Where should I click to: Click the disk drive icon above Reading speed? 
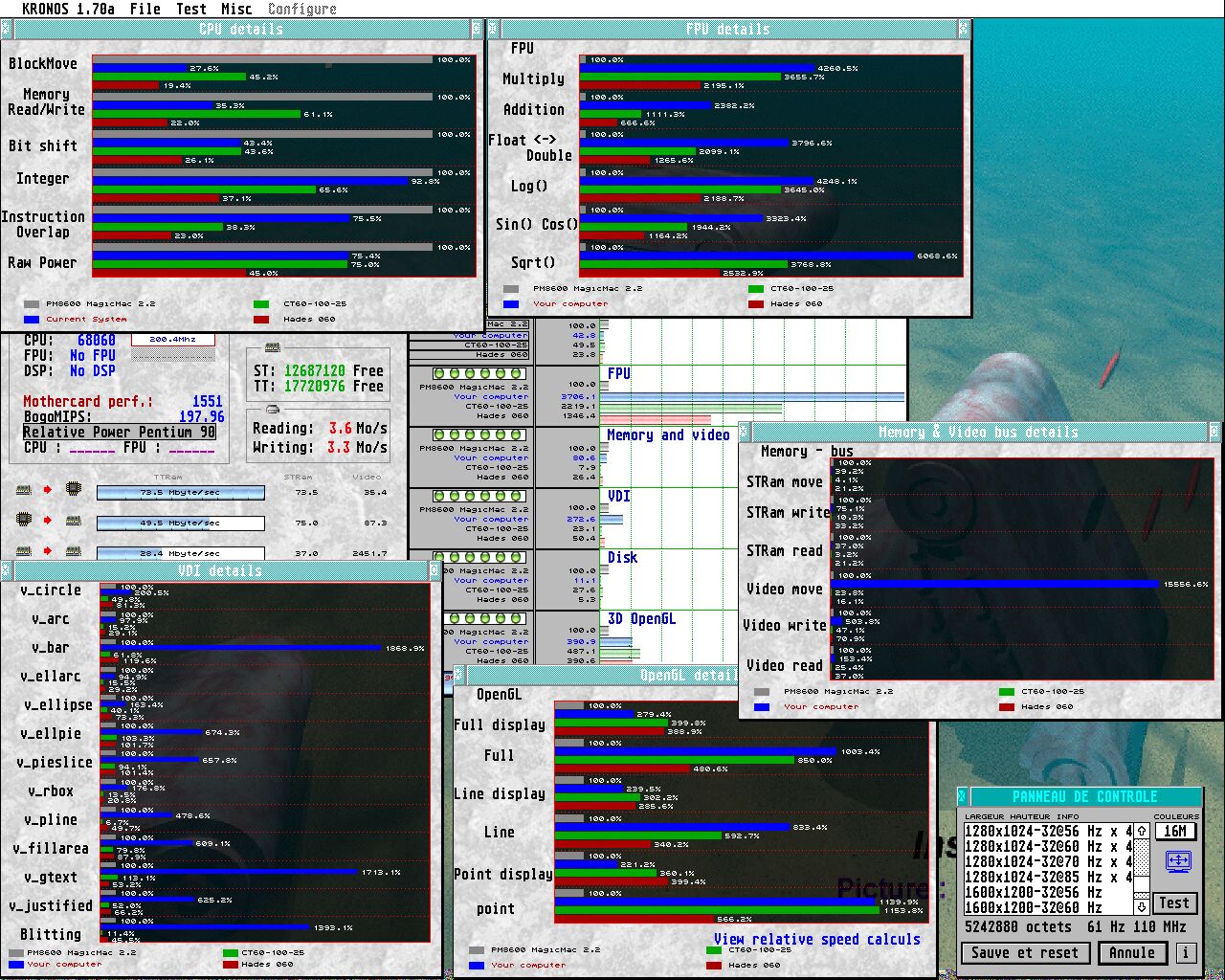tap(273, 410)
